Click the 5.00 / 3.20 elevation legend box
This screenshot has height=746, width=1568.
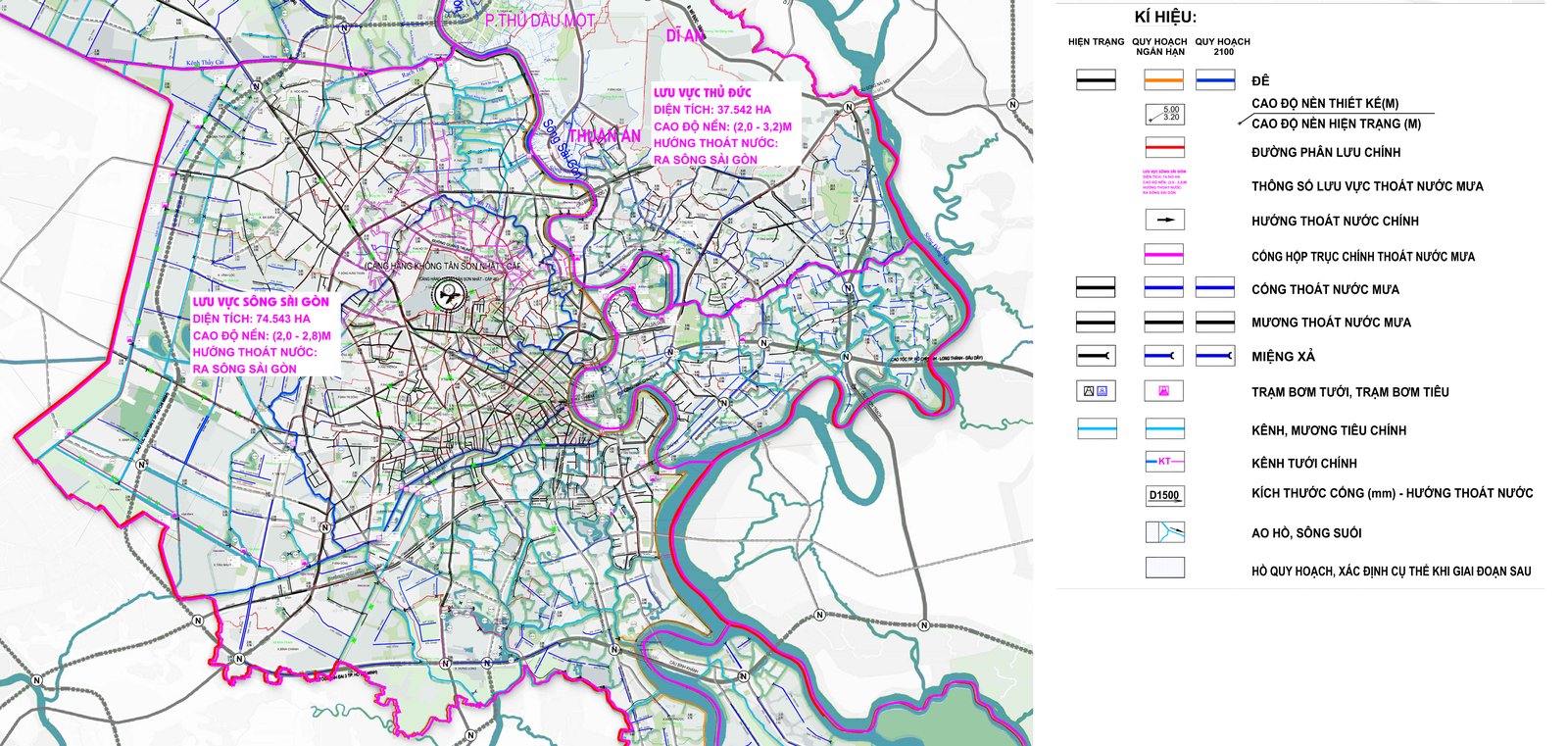point(1164,115)
